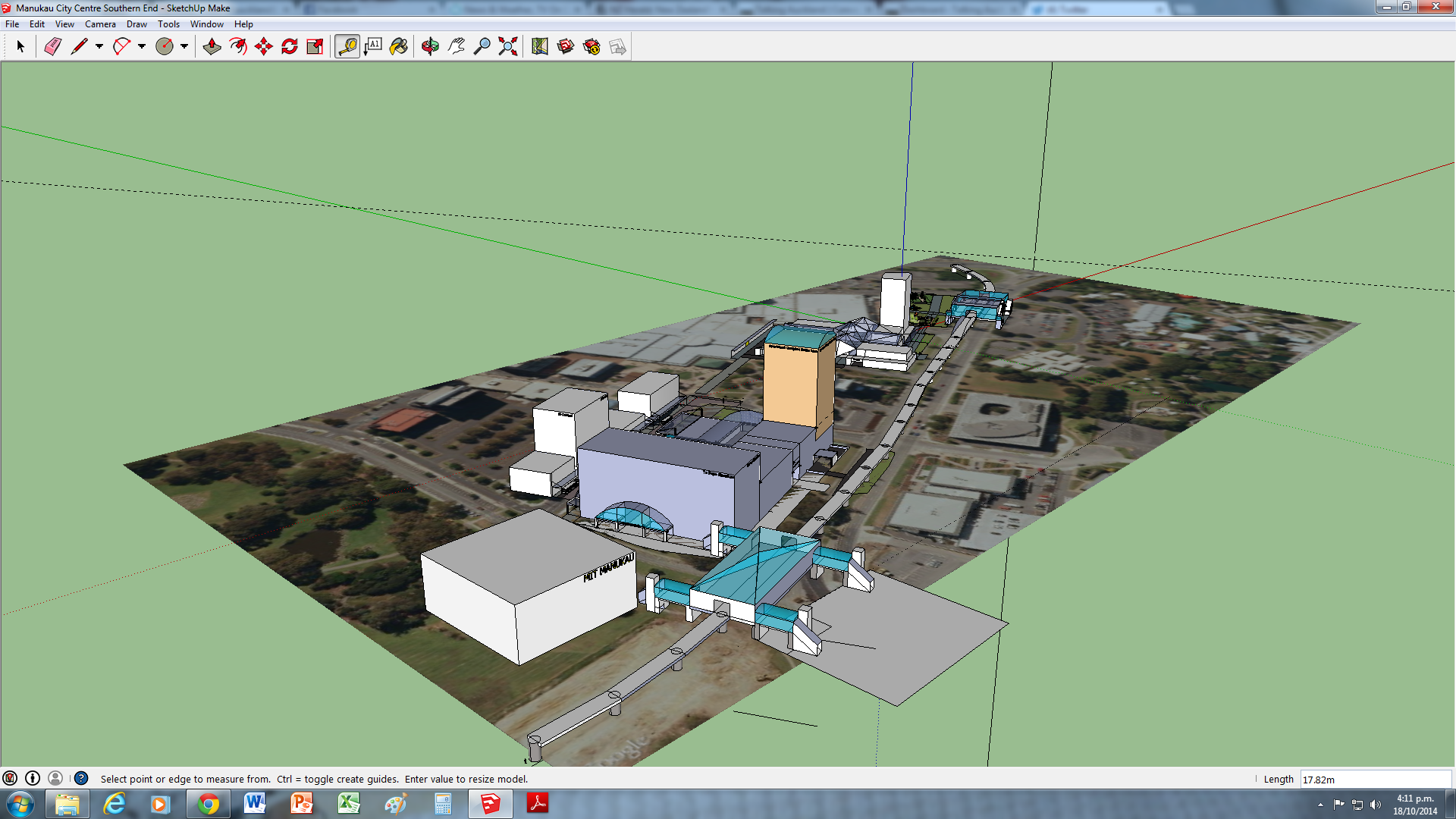Select the Rotate tool

coord(290,47)
